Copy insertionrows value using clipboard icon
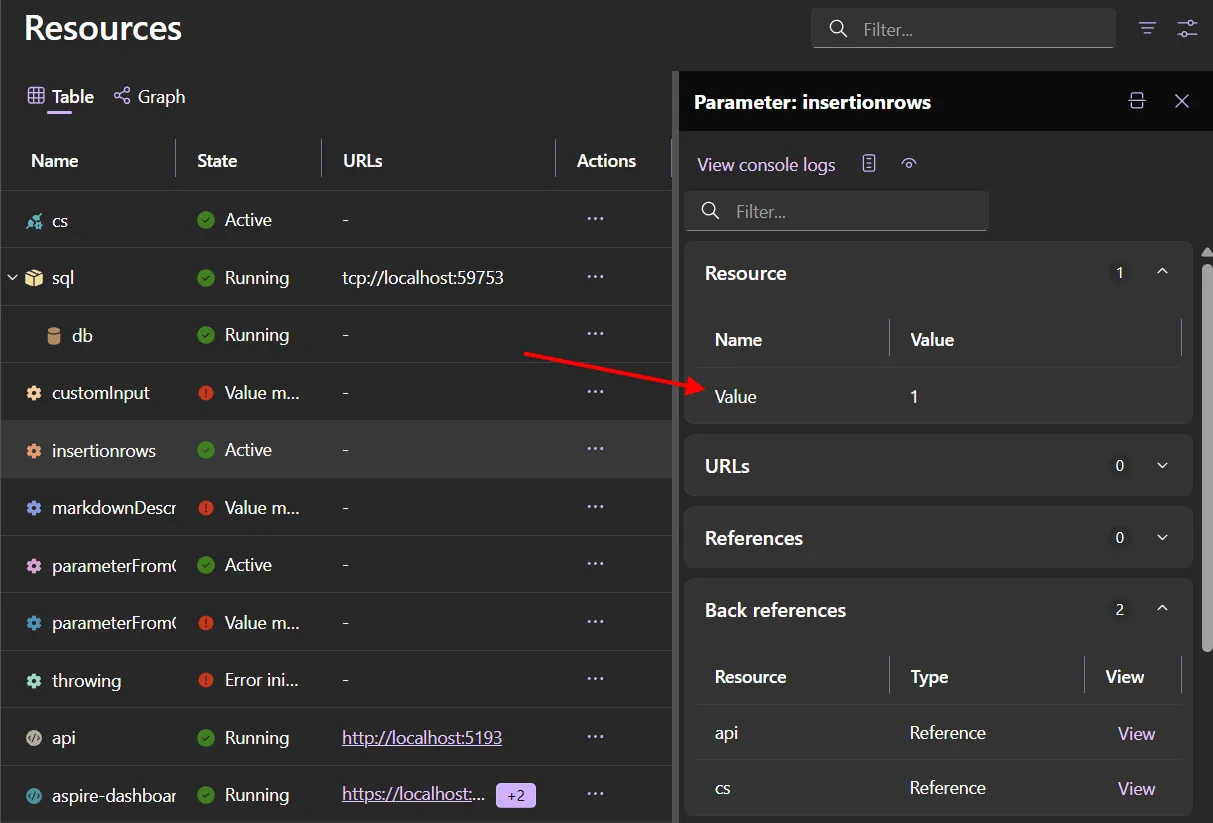The width and height of the screenshot is (1213, 823). click(869, 163)
